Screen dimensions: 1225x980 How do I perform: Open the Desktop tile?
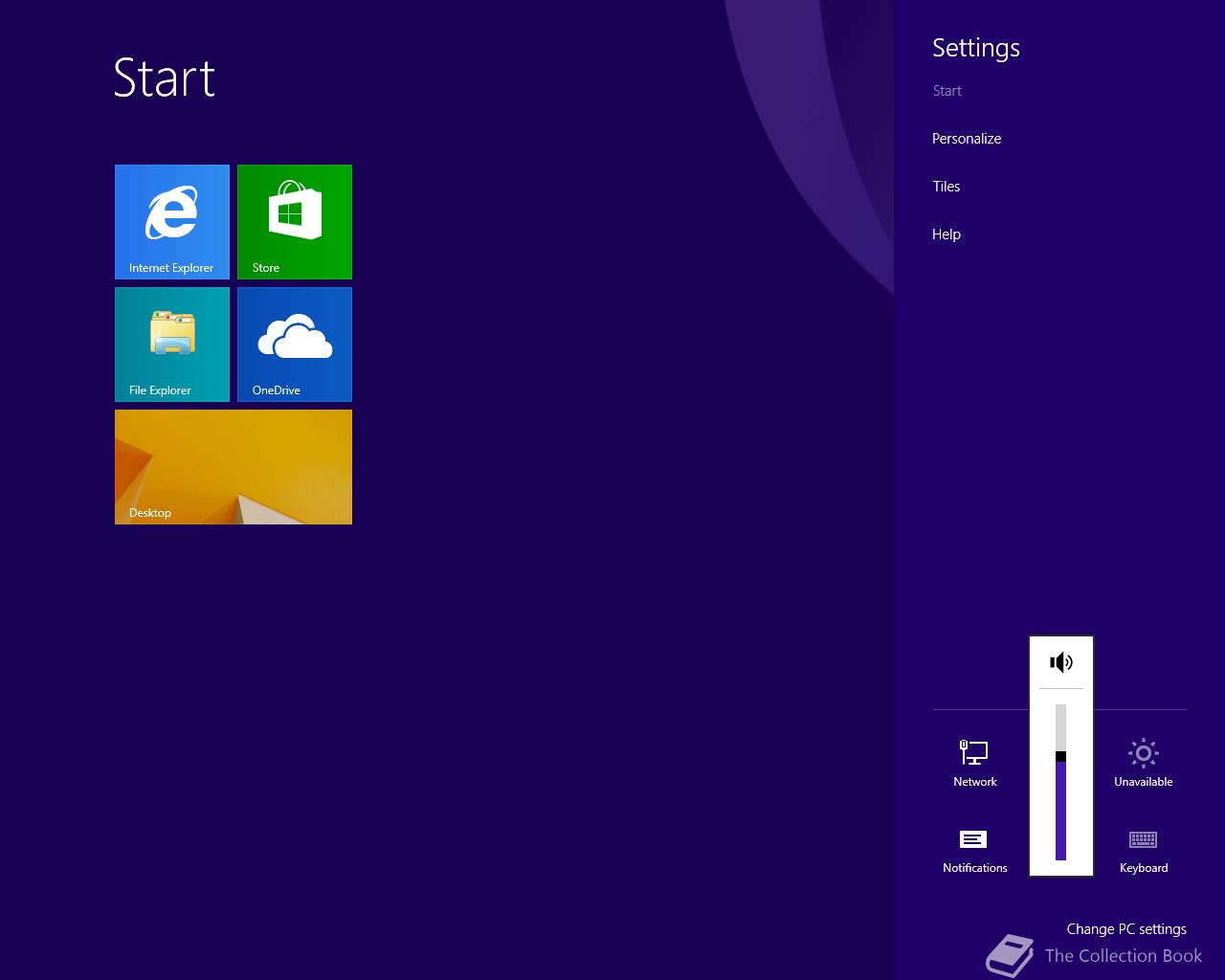(x=234, y=467)
